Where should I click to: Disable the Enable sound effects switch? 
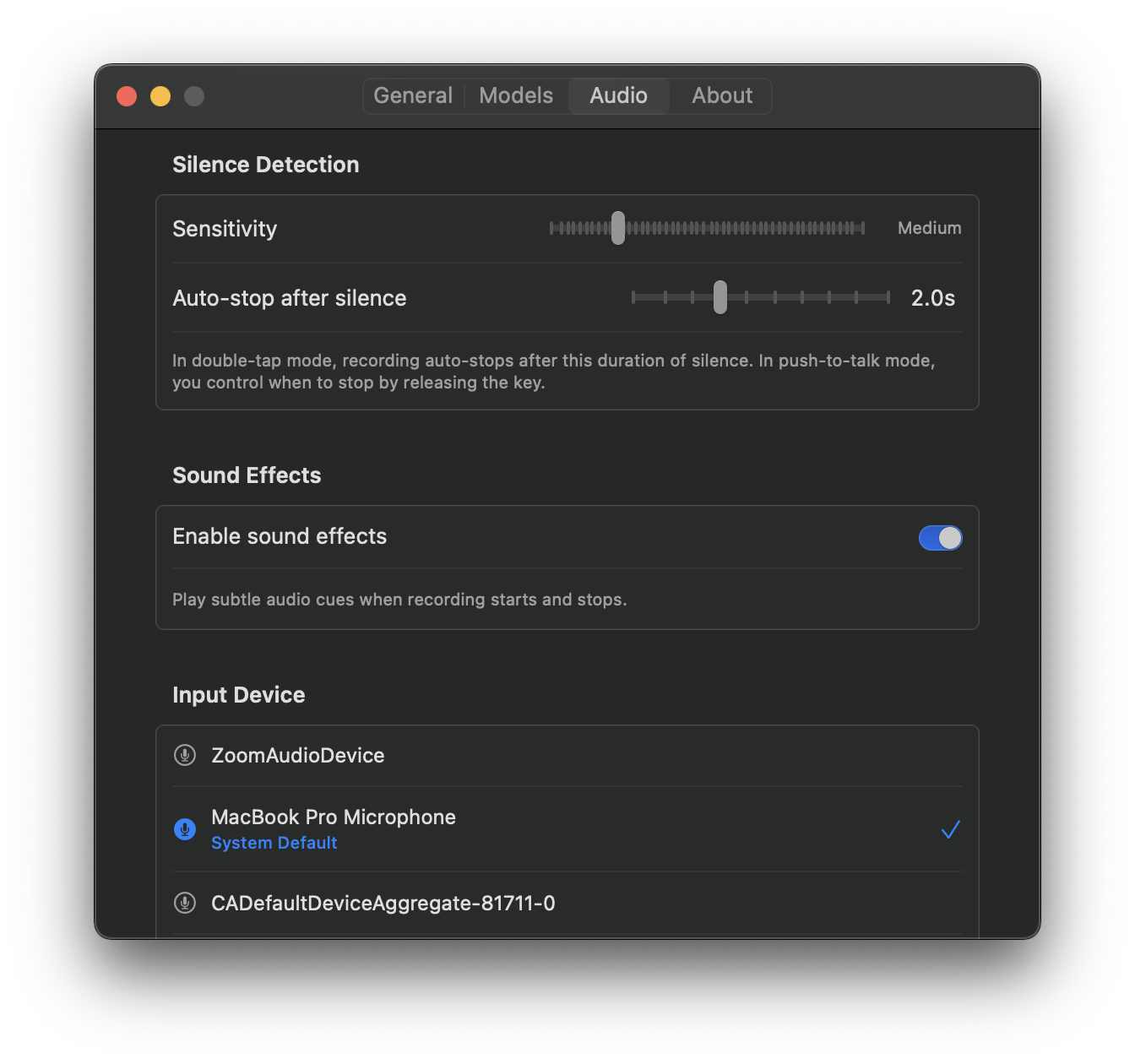(x=940, y=538)
